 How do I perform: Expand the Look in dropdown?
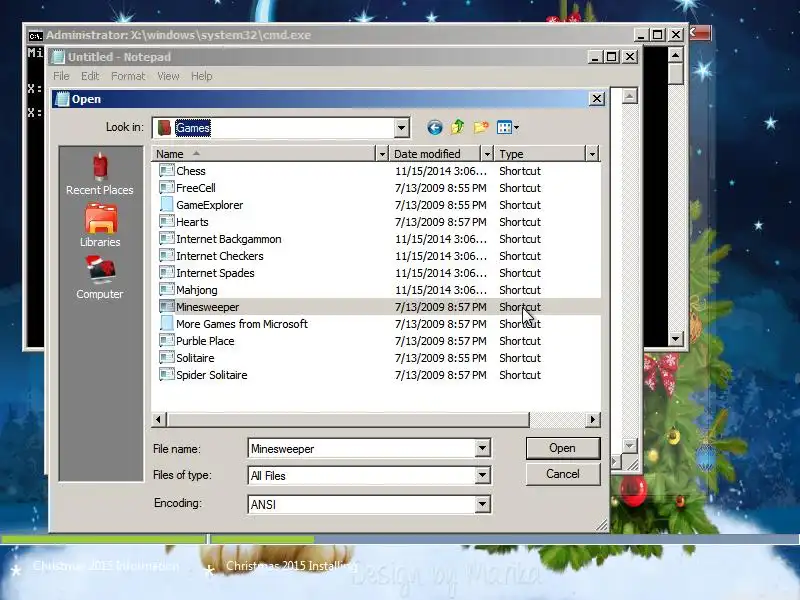pyautogui.click(x=402, y=128)
